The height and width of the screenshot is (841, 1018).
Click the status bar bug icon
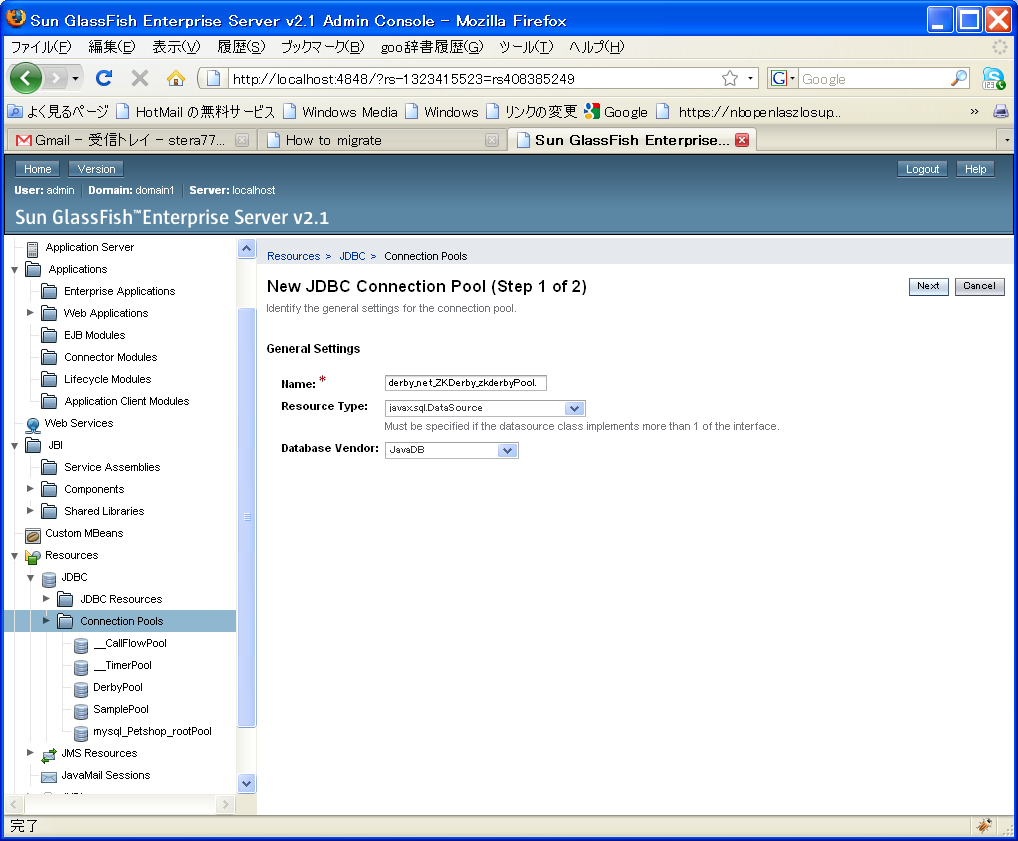point(984,825)
